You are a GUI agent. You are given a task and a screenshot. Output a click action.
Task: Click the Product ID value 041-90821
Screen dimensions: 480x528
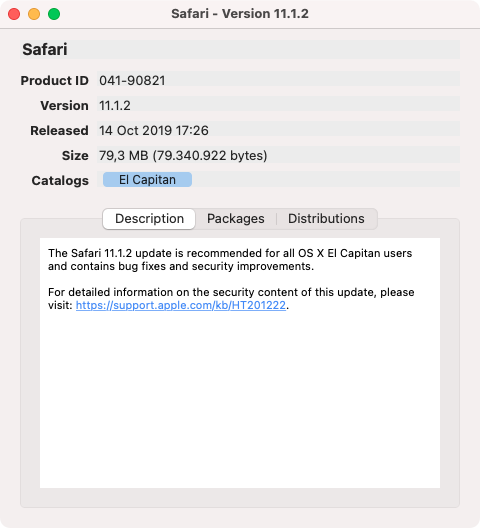278,80
